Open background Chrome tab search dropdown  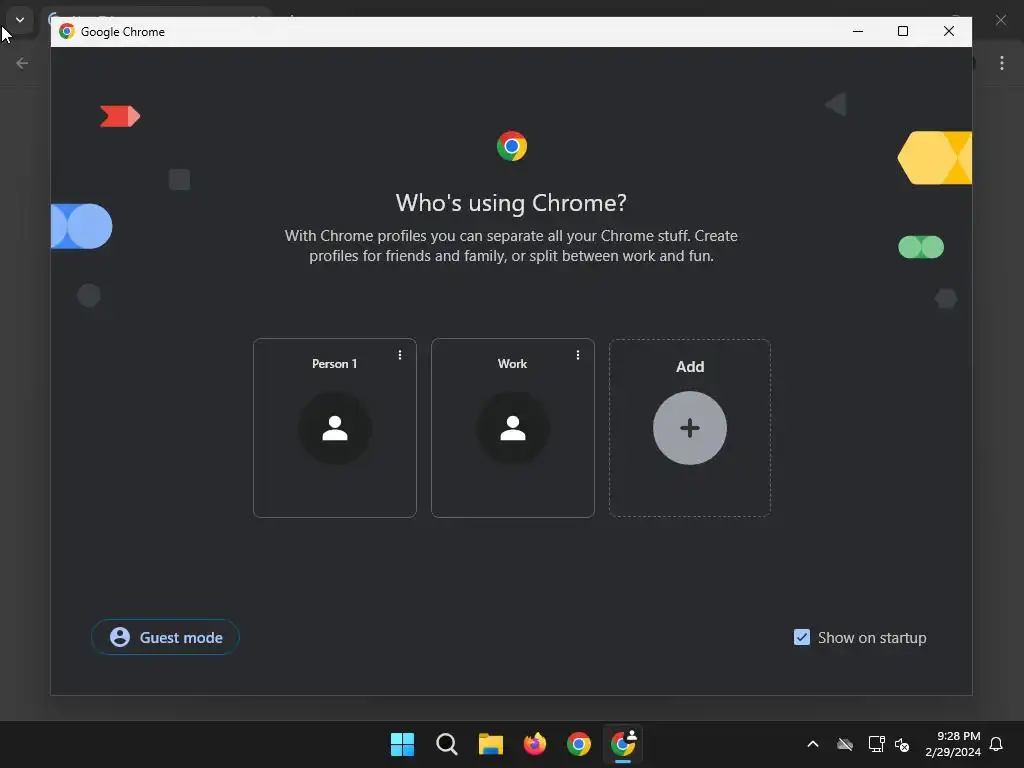point(20,20)
